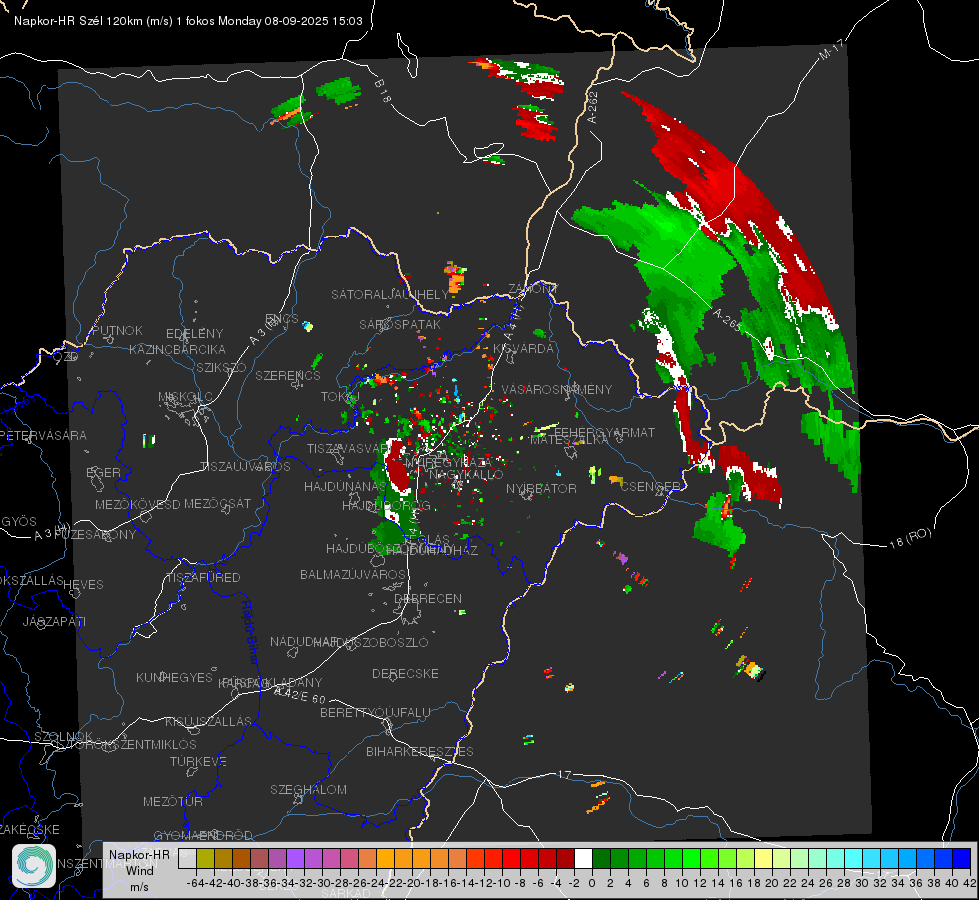Screen dimensions: 979x900
Task: Click the purple swatch between -34 and -32
Action: point(295,859)
